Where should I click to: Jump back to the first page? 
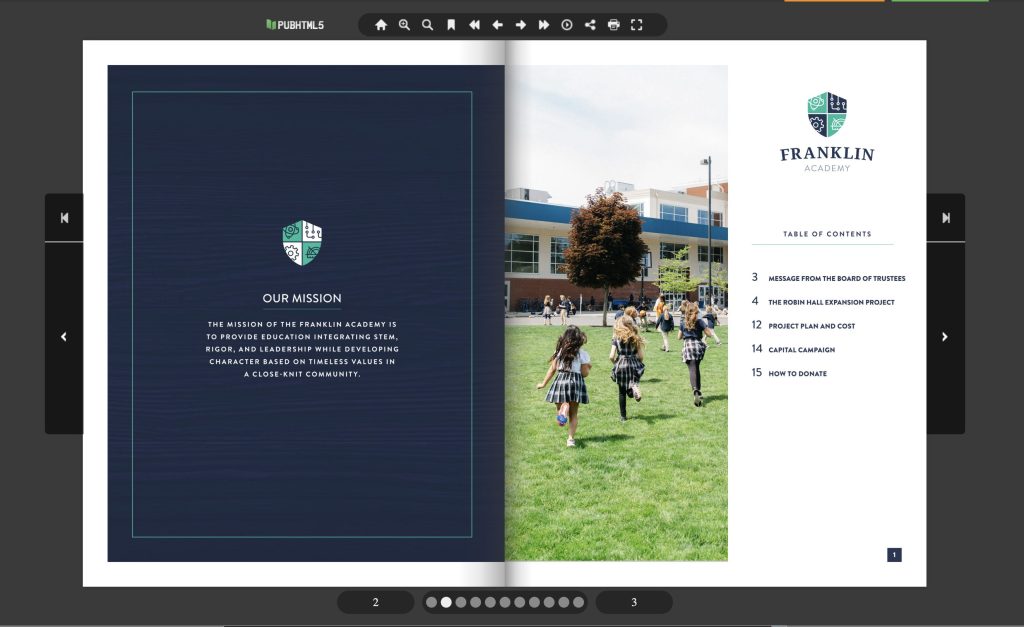(474, 25)
